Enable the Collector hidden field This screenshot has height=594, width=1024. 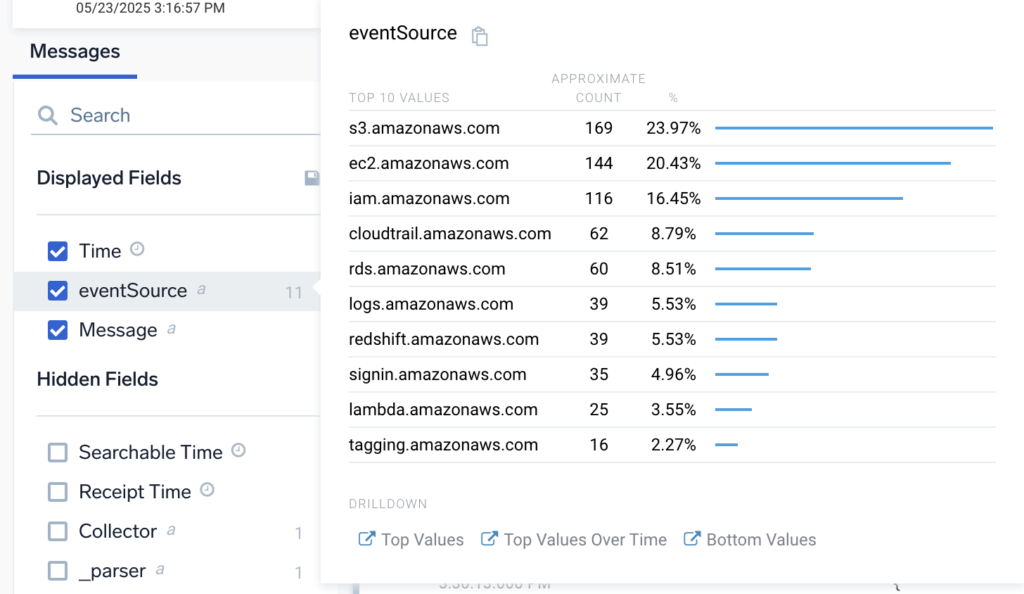pyautogui.click(x=57, y=531)
